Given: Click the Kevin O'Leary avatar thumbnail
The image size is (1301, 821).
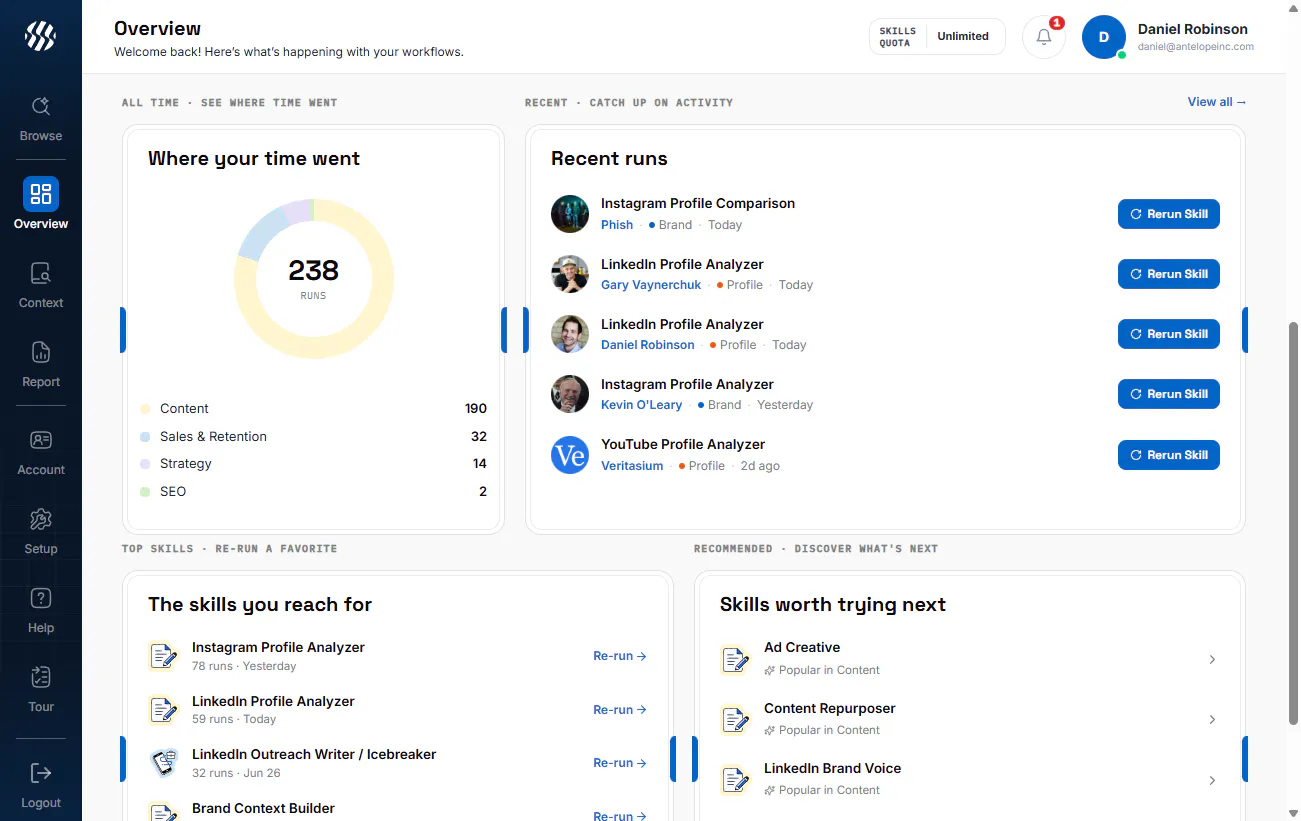Looking at the screenshot, I should [x=570, y=394].
